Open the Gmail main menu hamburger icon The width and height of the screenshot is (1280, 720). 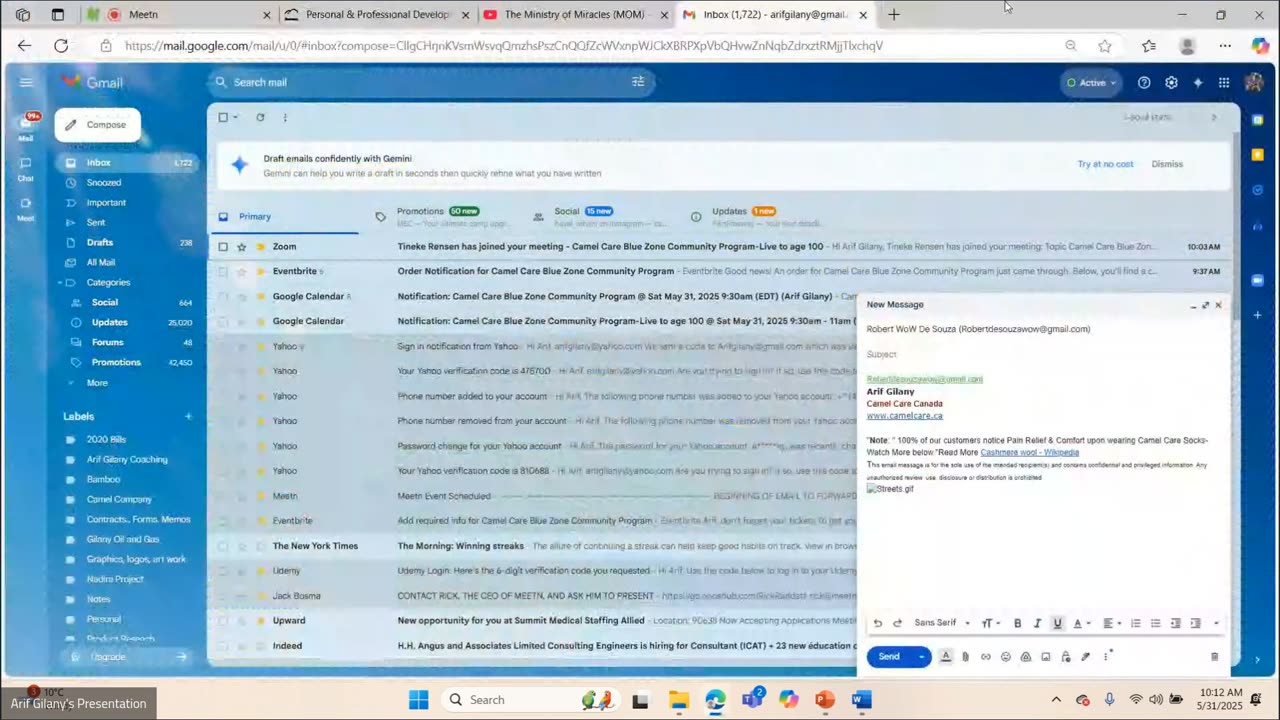[26, 82]
